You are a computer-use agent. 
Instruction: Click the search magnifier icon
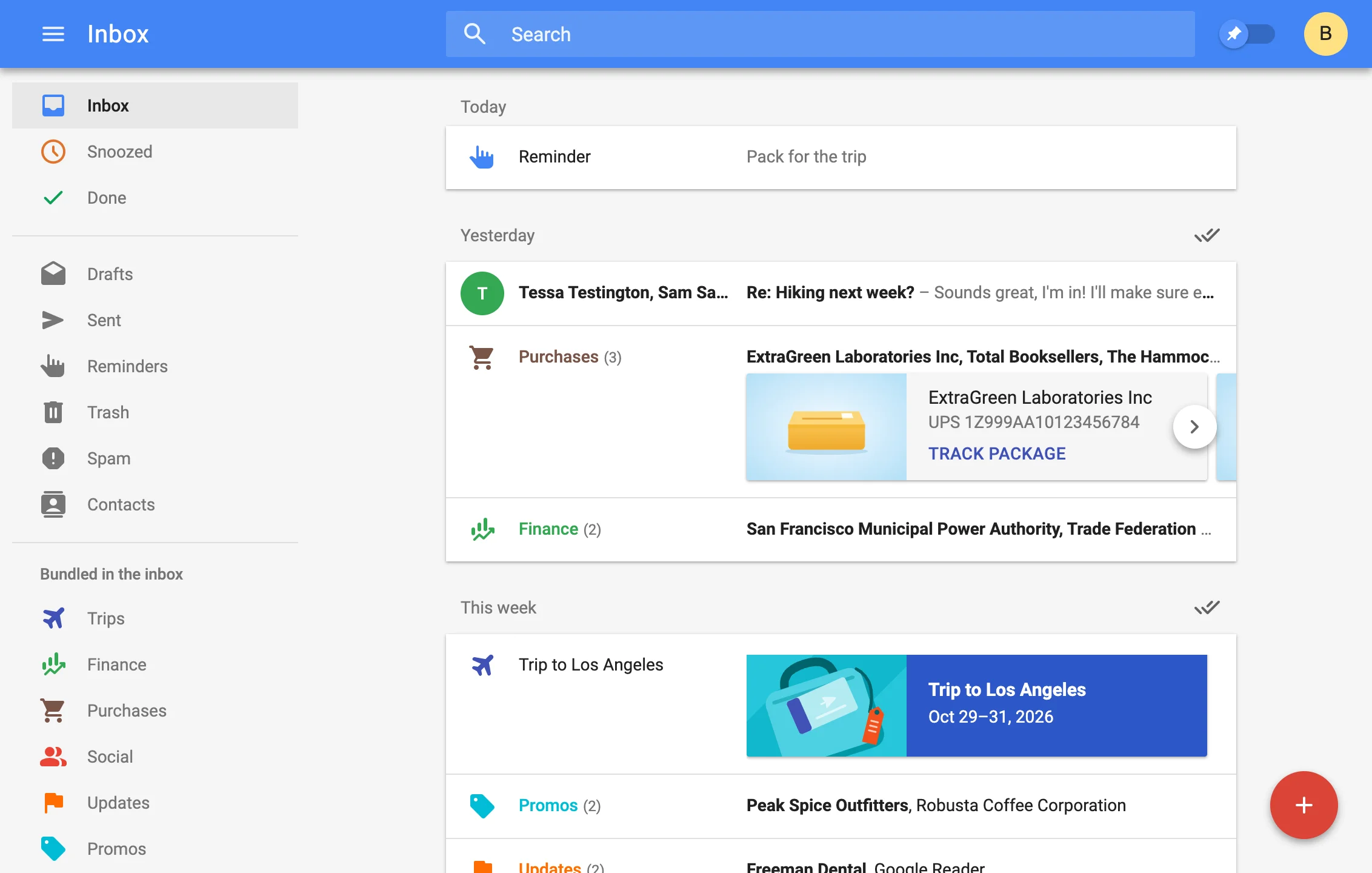(475, 34)
